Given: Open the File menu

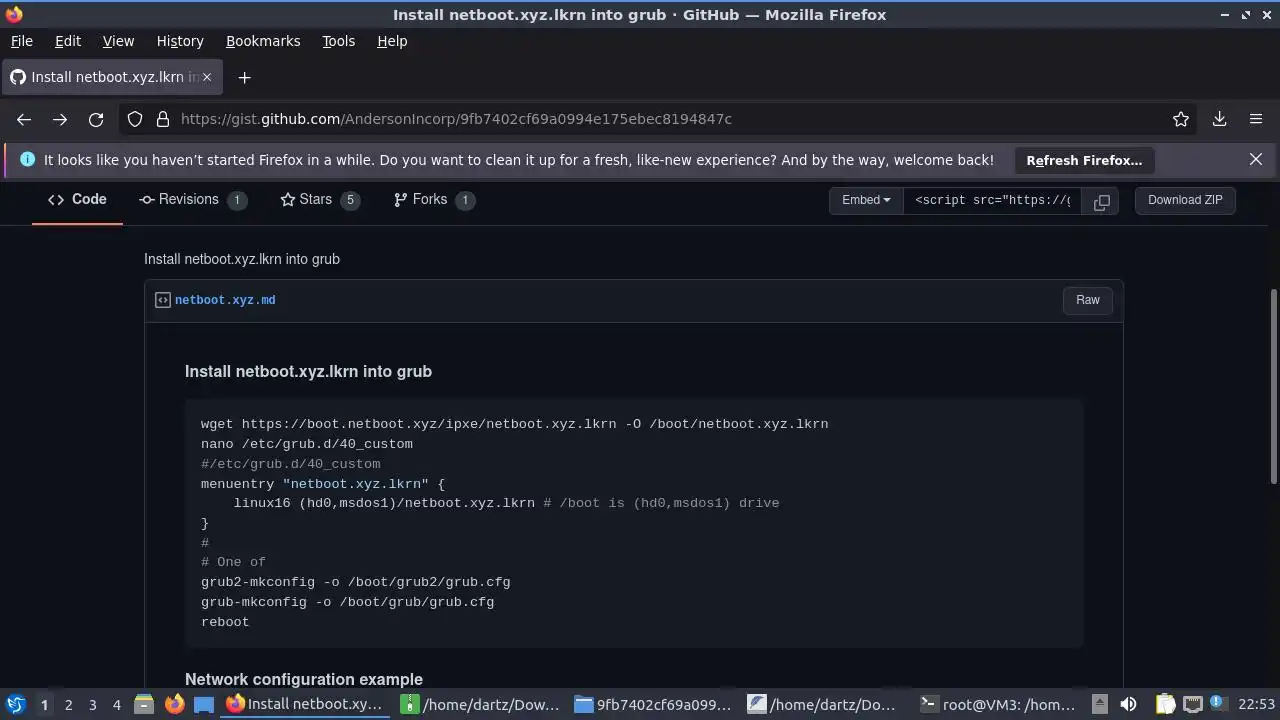Looking at the screenshot, I should pyautogui.click(x=21, y=41).
